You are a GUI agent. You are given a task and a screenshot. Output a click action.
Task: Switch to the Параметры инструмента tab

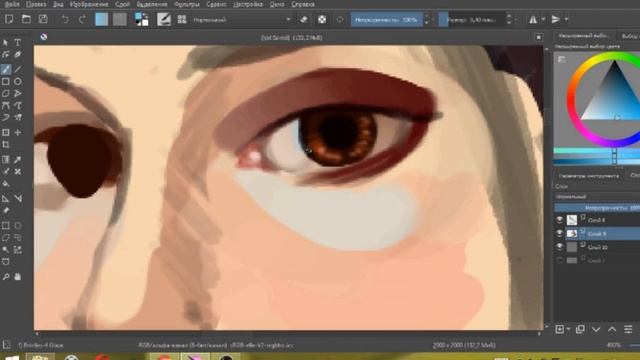[589, 176]
